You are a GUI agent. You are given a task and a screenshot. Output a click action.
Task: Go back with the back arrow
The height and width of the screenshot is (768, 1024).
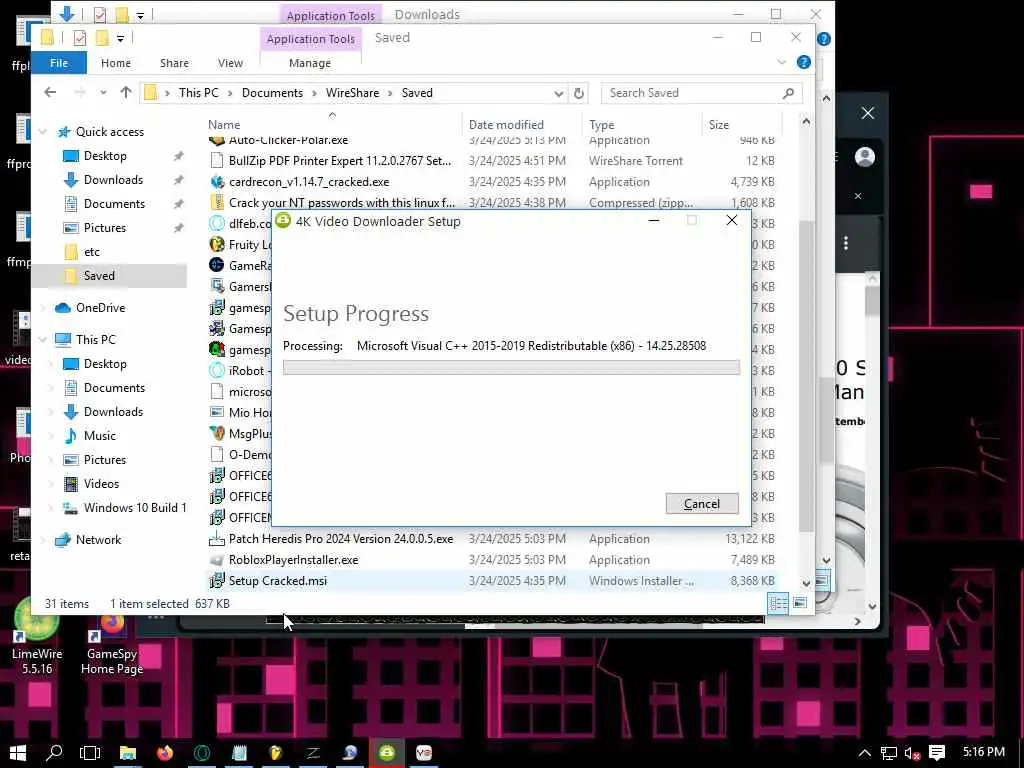[x=50, y=93]
